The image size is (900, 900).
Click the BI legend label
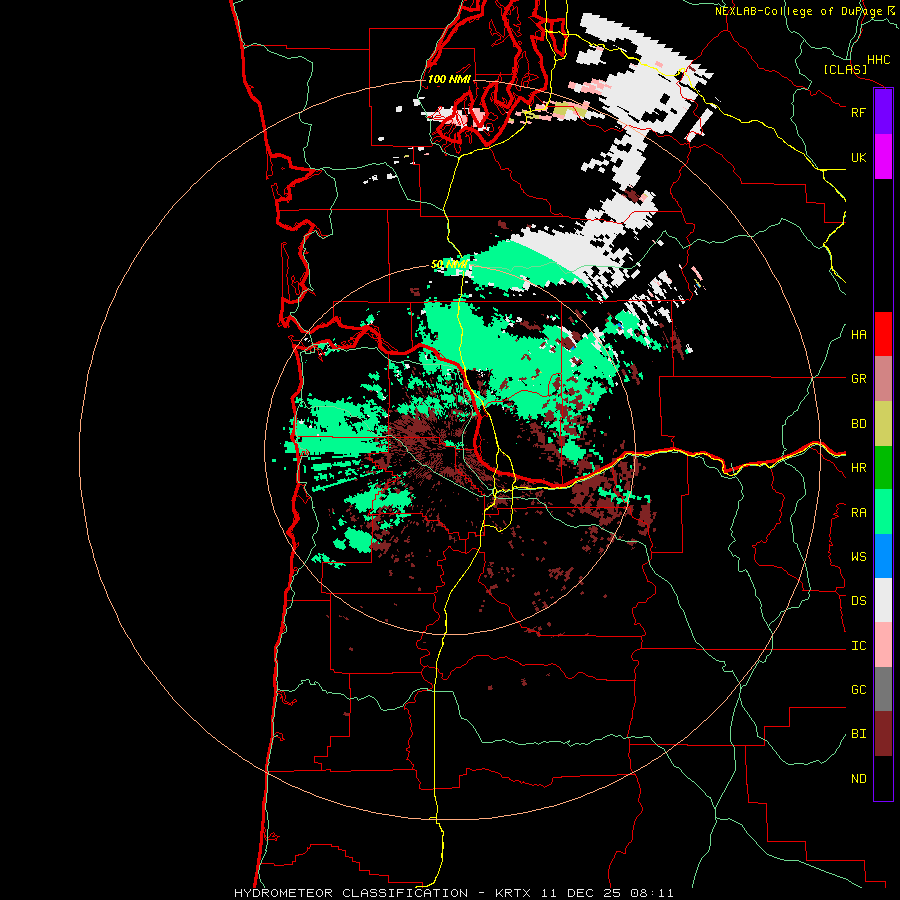858,734
